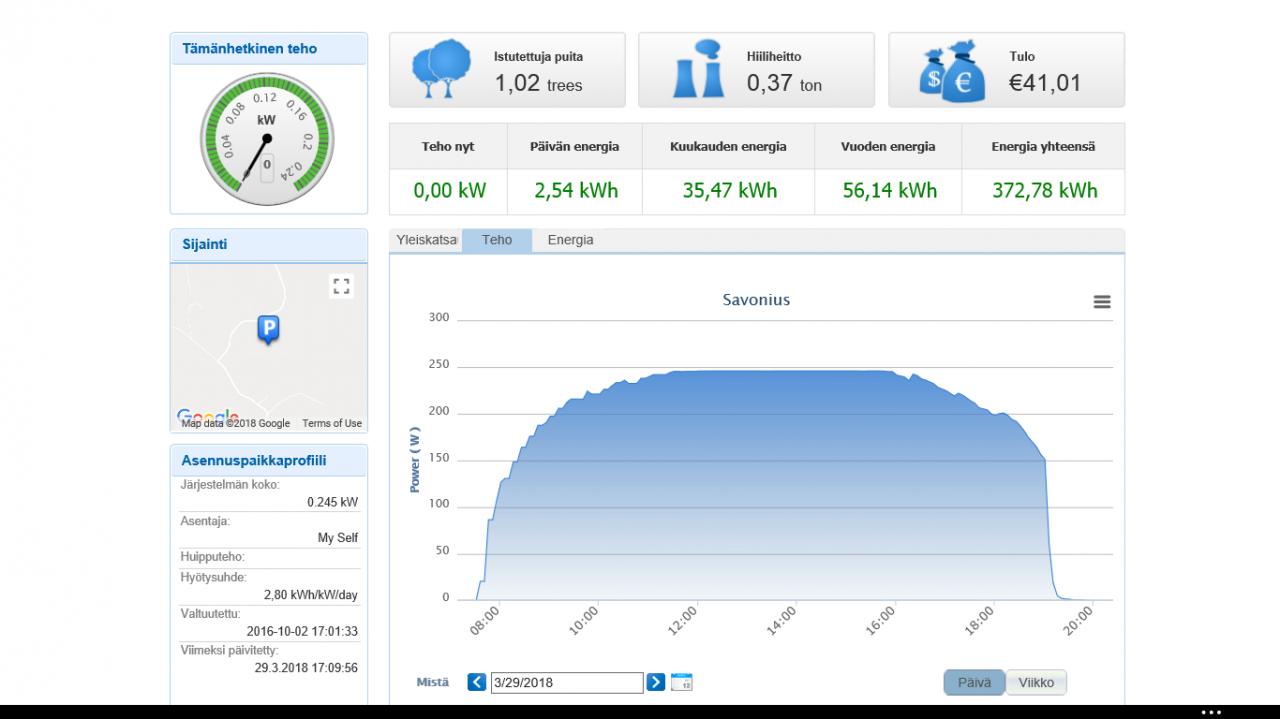Click the Kuukauden energia column header
The height and width of the screenshot is (719, 1280).
728,147
